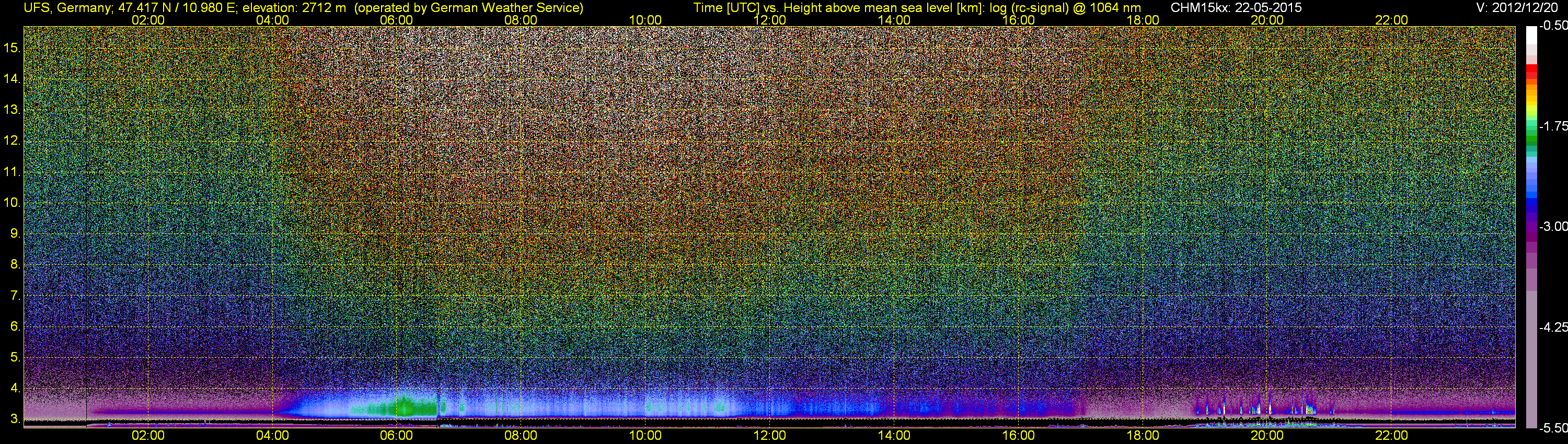
Task: Click the 08:00 label on the top time axis
Action: point(521,20)
